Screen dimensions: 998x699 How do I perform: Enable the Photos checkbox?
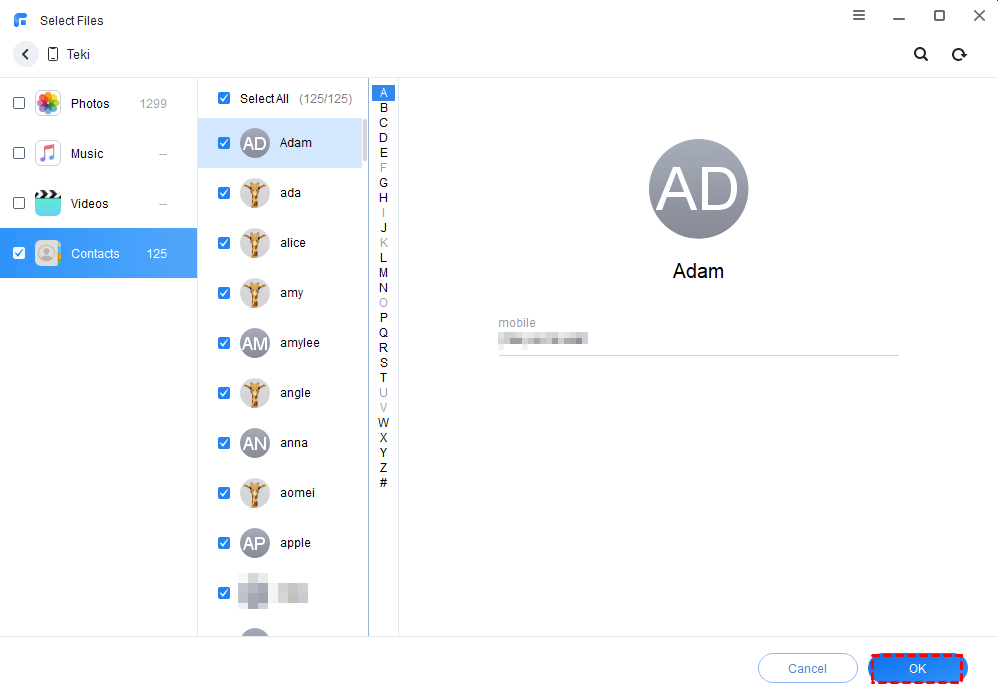pyautogui.click(x=19, y=103)
